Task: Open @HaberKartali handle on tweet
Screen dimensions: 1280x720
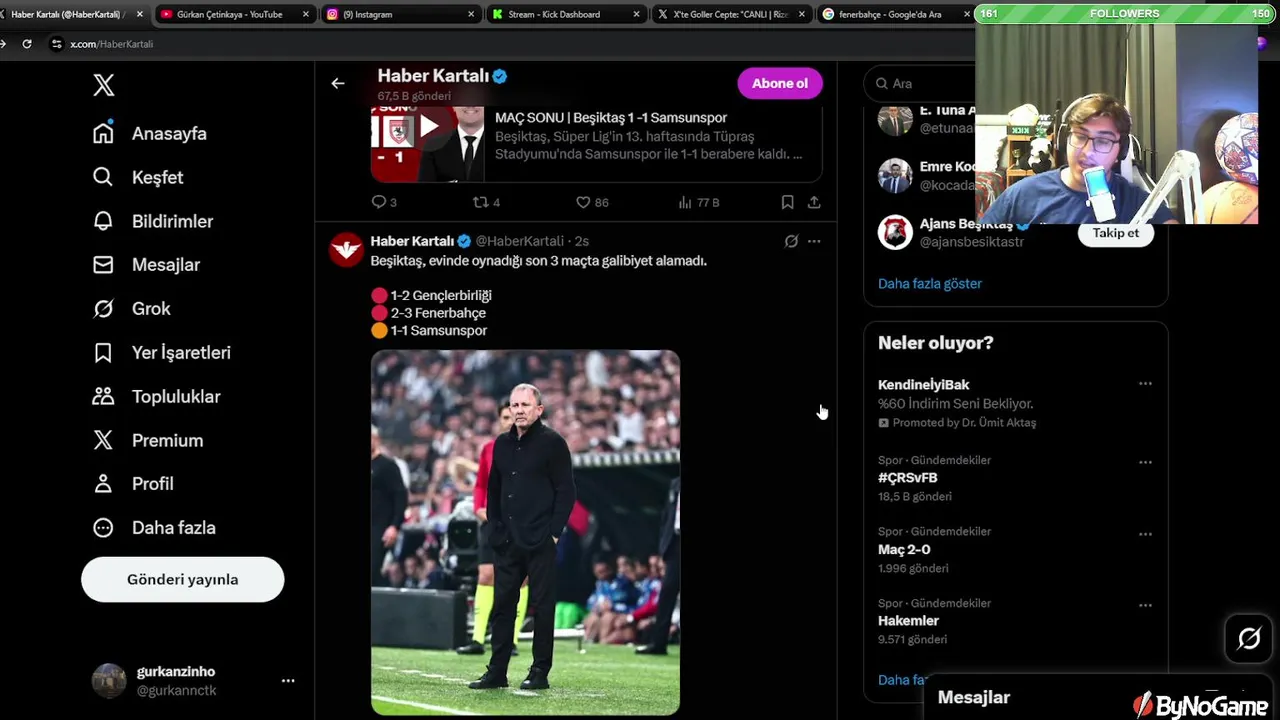Action: point(519,241)
